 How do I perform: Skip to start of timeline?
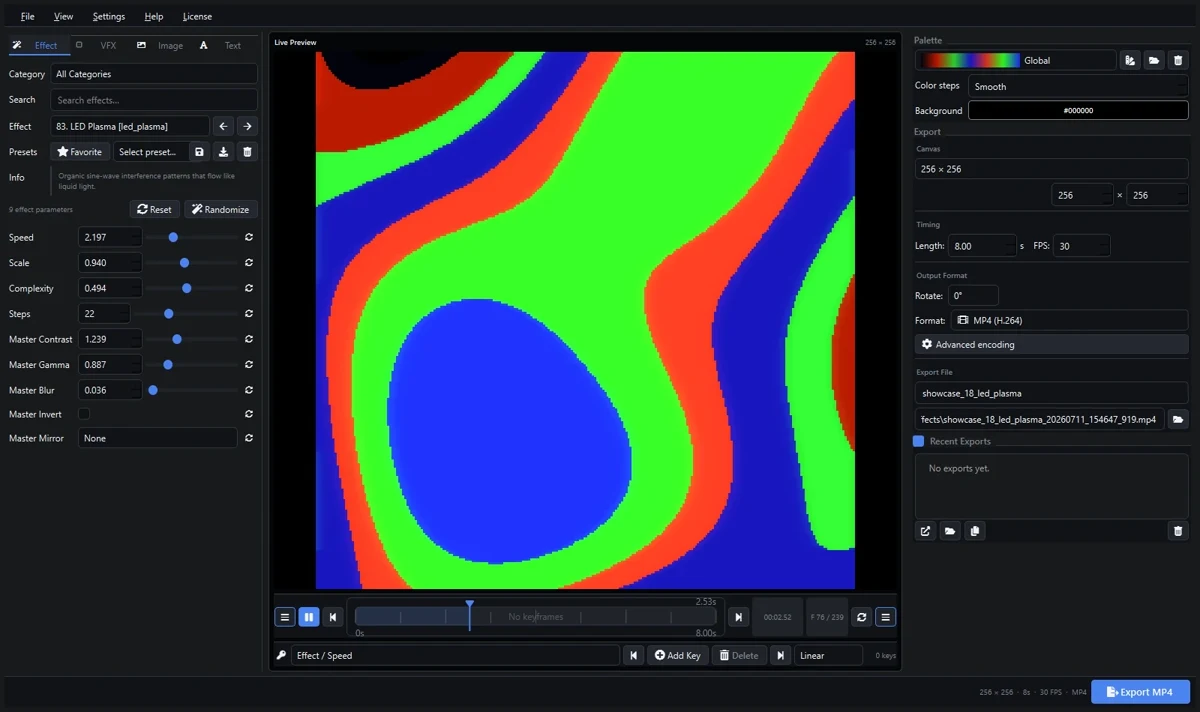333,617
